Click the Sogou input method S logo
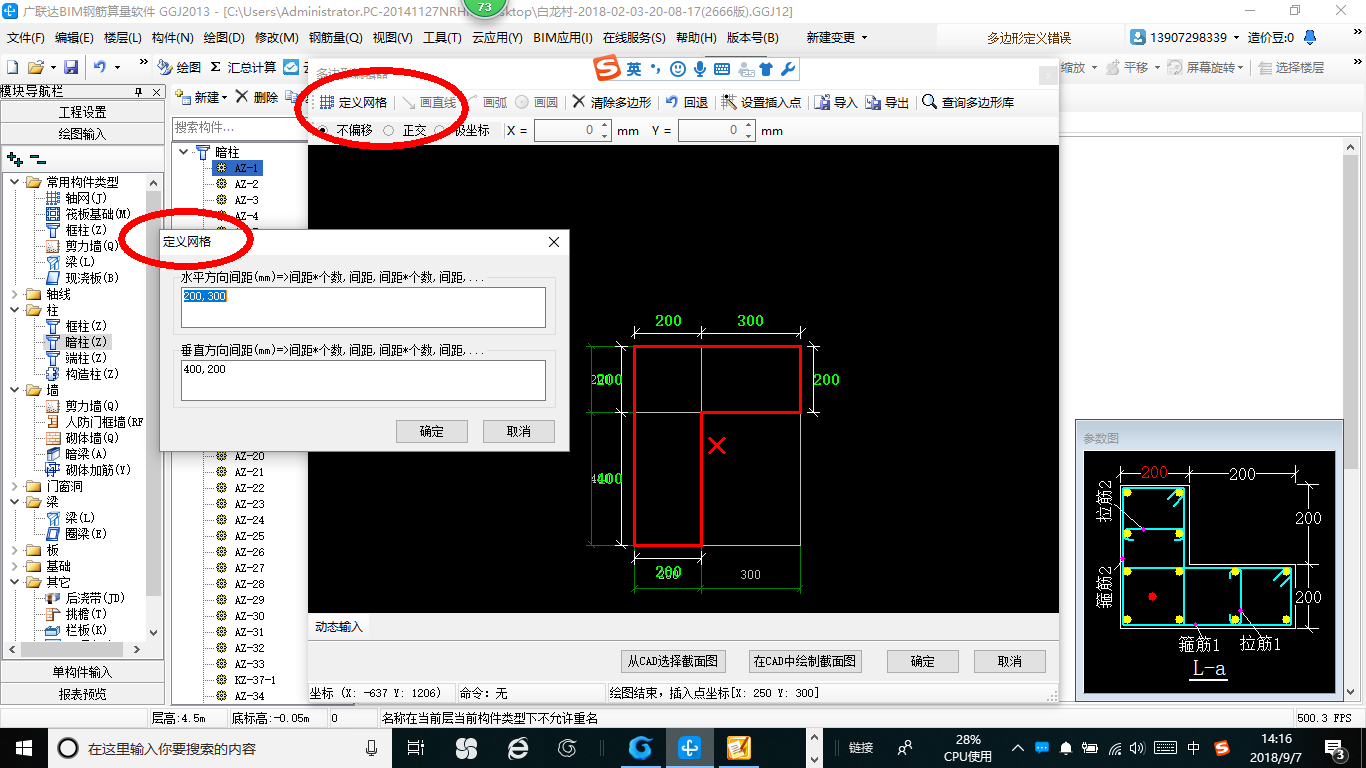1366x768 pixels. tap(607, 69)
